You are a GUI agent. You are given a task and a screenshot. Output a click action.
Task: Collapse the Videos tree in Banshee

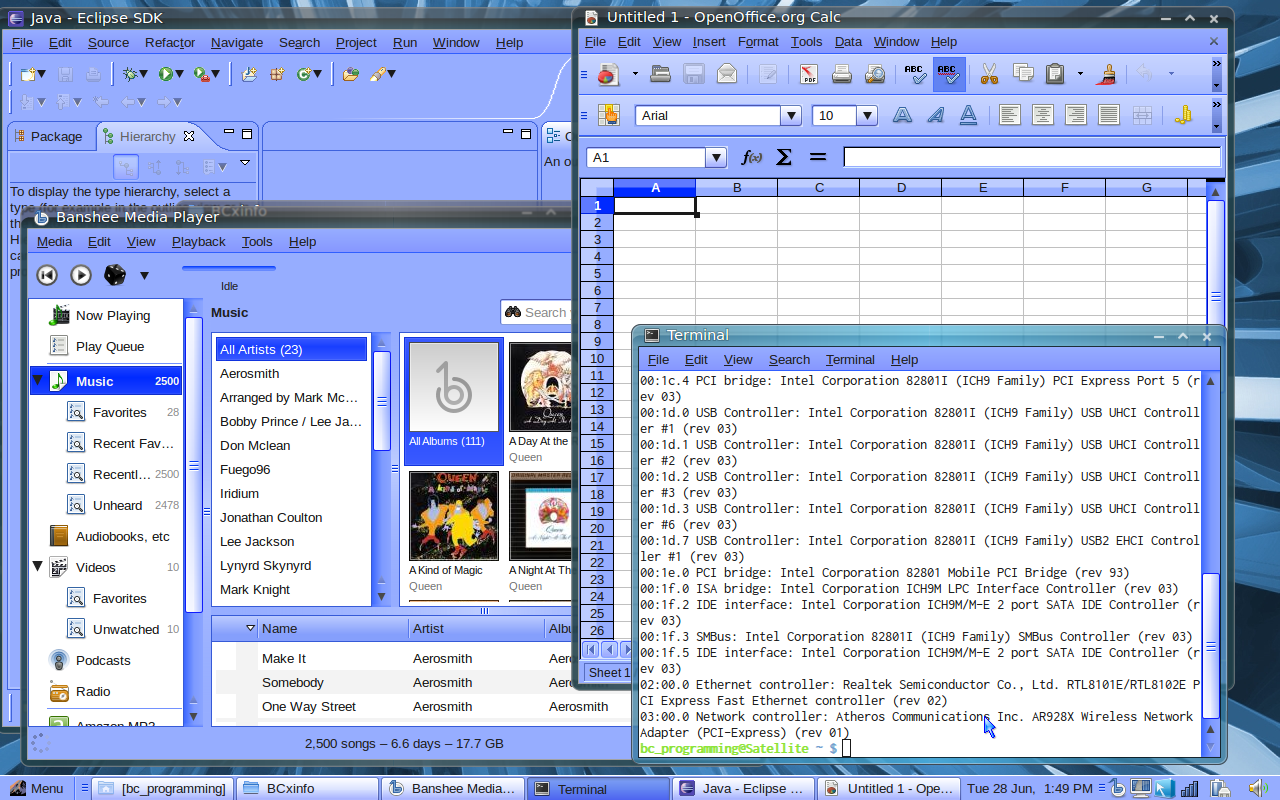pos(38,567)
